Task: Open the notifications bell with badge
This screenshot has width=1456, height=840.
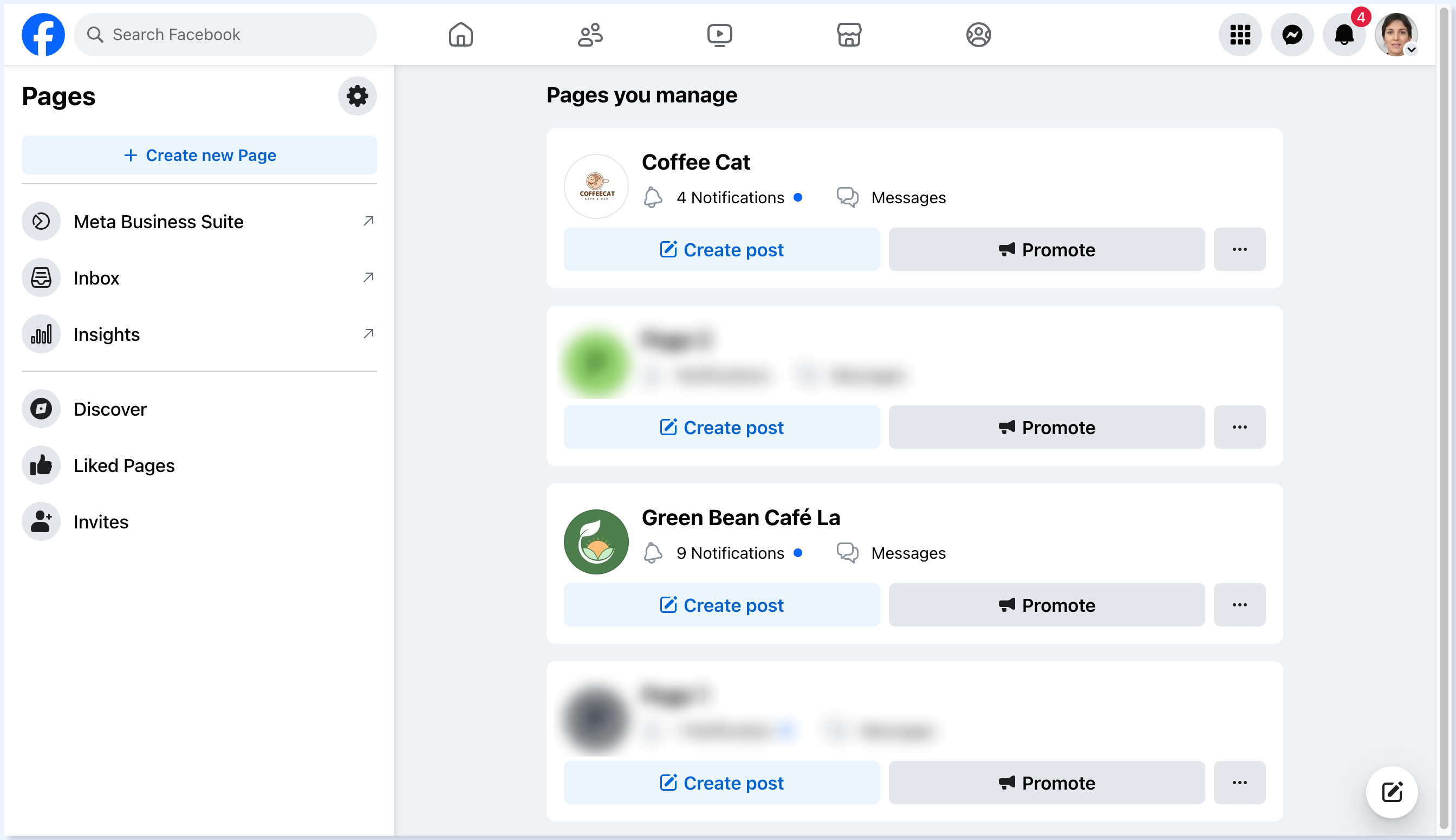Action: point(1343,35)
